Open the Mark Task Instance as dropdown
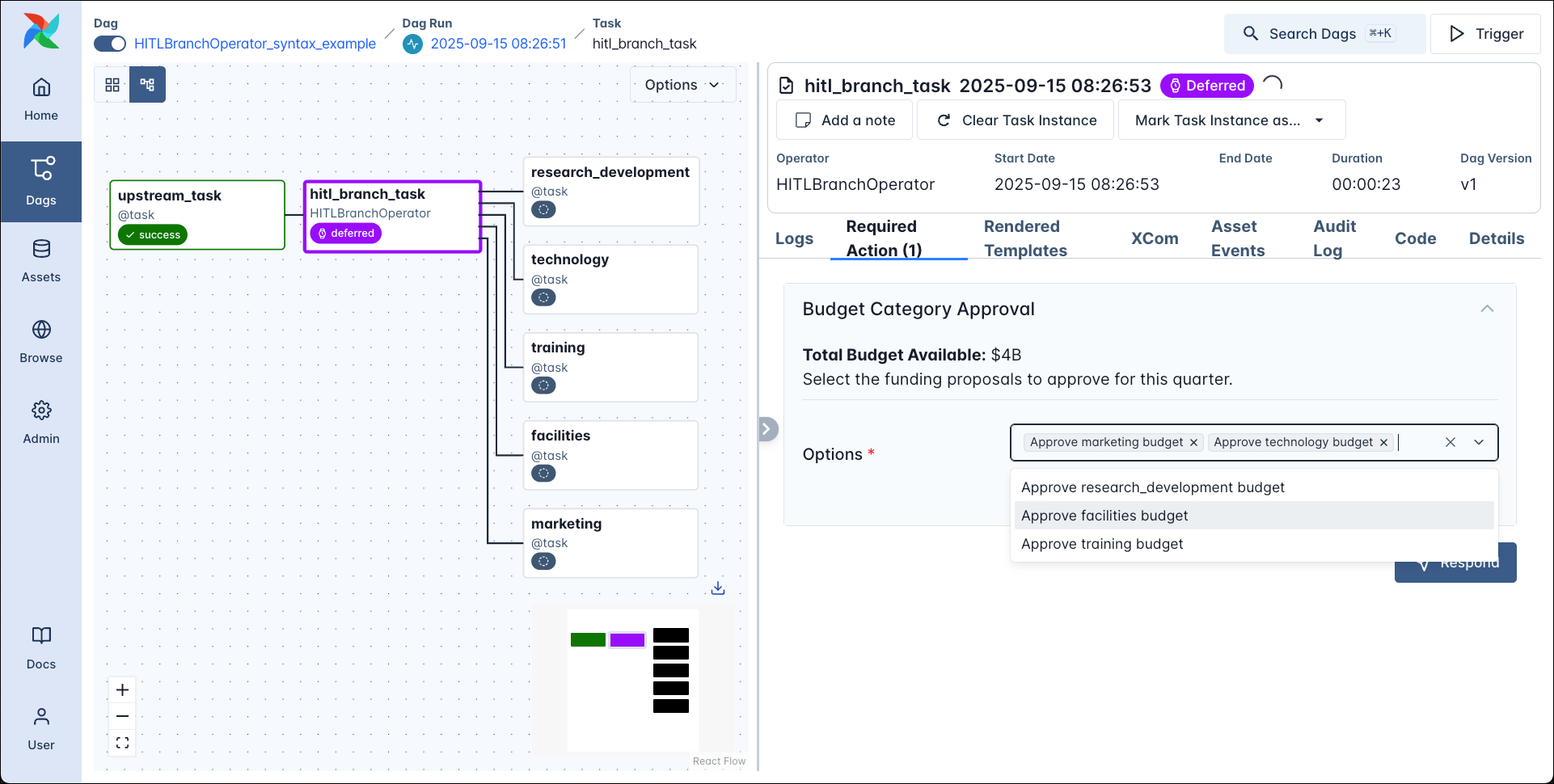This screenshot has width=1554, height=784. click(x=1230, y=120)
